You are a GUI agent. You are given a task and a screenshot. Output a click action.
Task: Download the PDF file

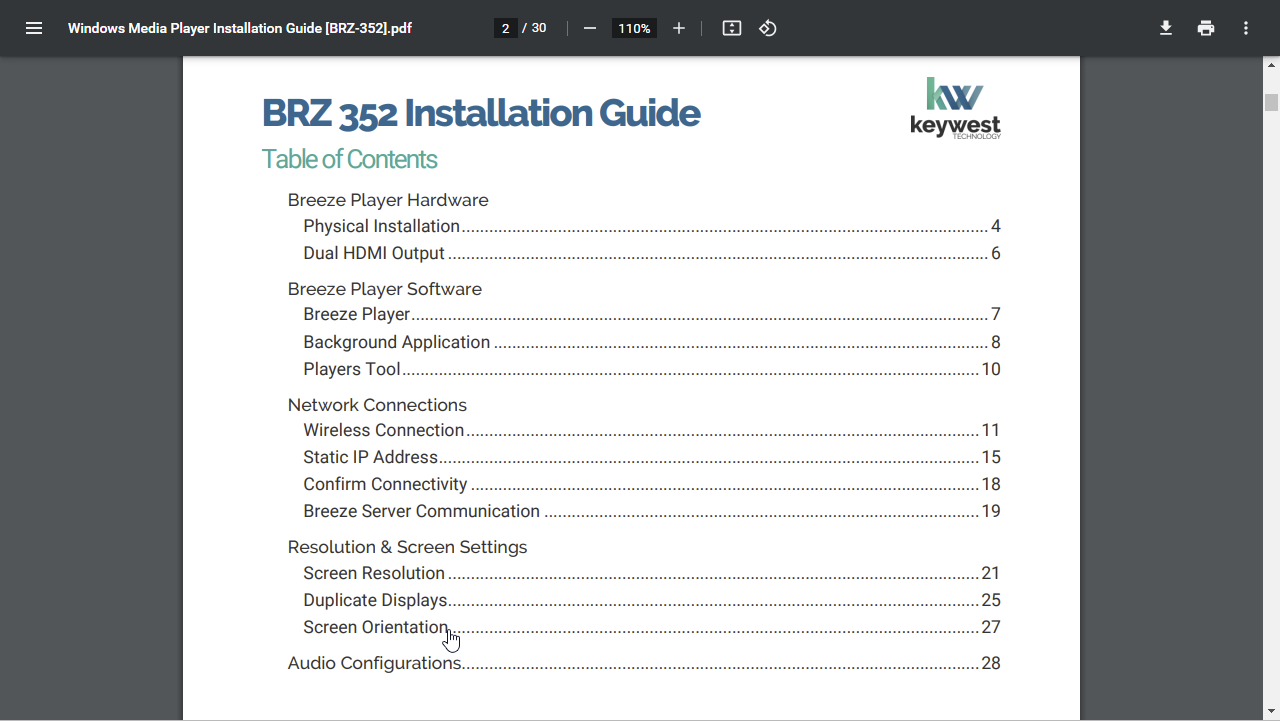1166,28
